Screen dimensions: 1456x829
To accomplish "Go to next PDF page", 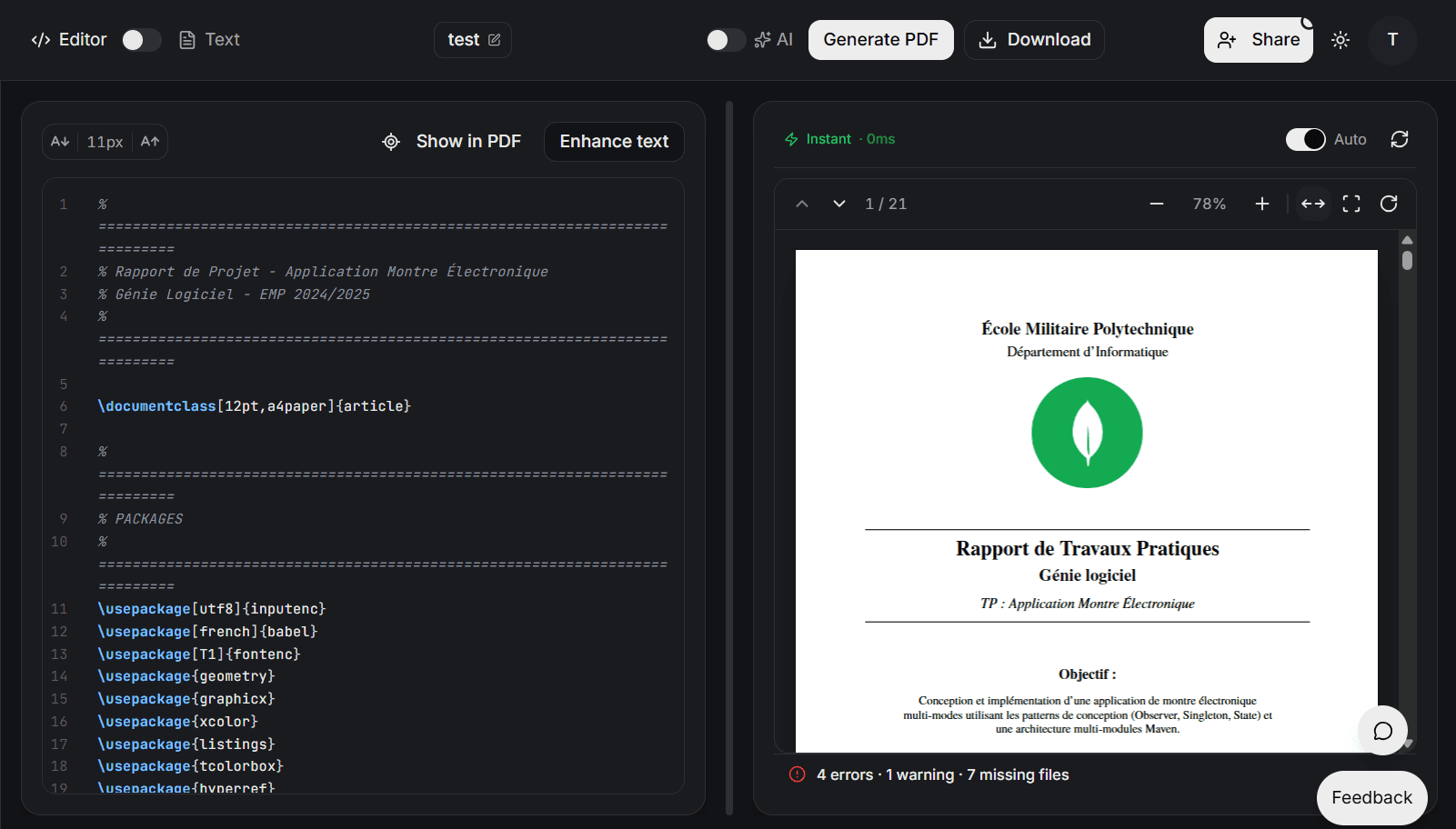I will pyautogui.click(x=839, y=204).
